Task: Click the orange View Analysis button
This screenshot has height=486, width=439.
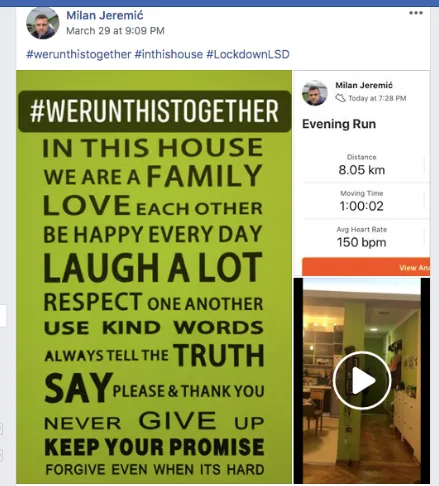Action: [x=366, y=267]
